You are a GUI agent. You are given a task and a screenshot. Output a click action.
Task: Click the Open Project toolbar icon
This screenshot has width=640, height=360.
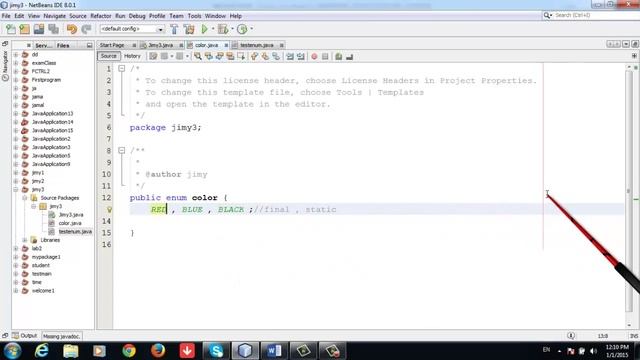click(x=39, y=29)
